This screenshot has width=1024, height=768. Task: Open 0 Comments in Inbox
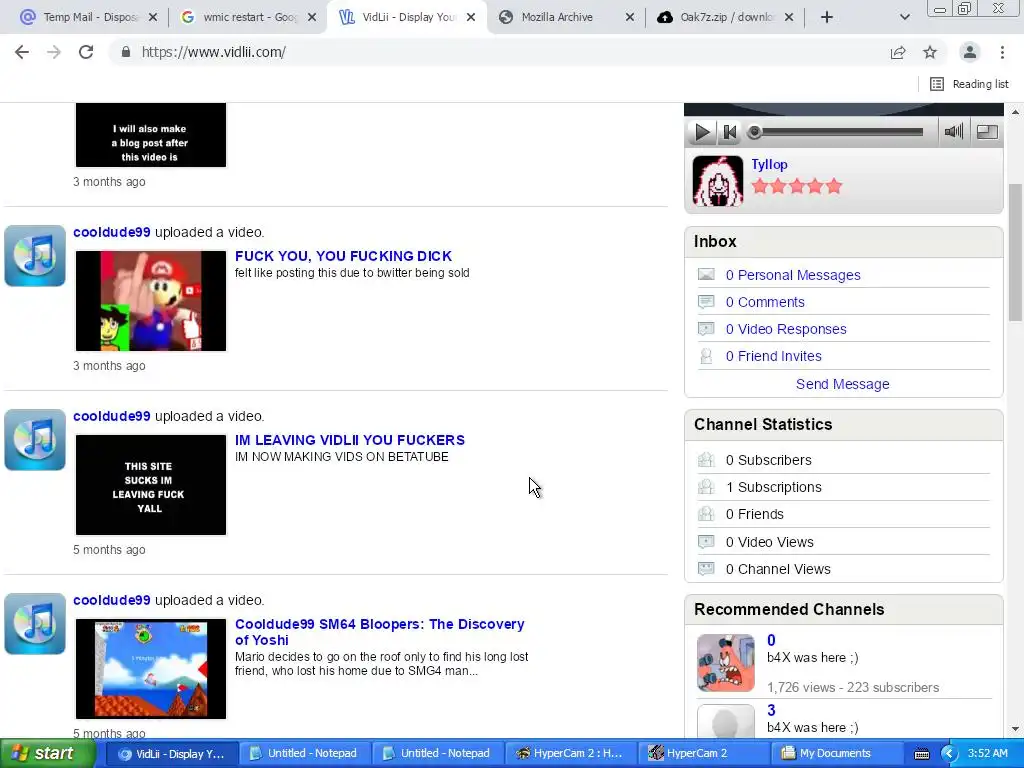pyautogui.click(x=765, y=302)
